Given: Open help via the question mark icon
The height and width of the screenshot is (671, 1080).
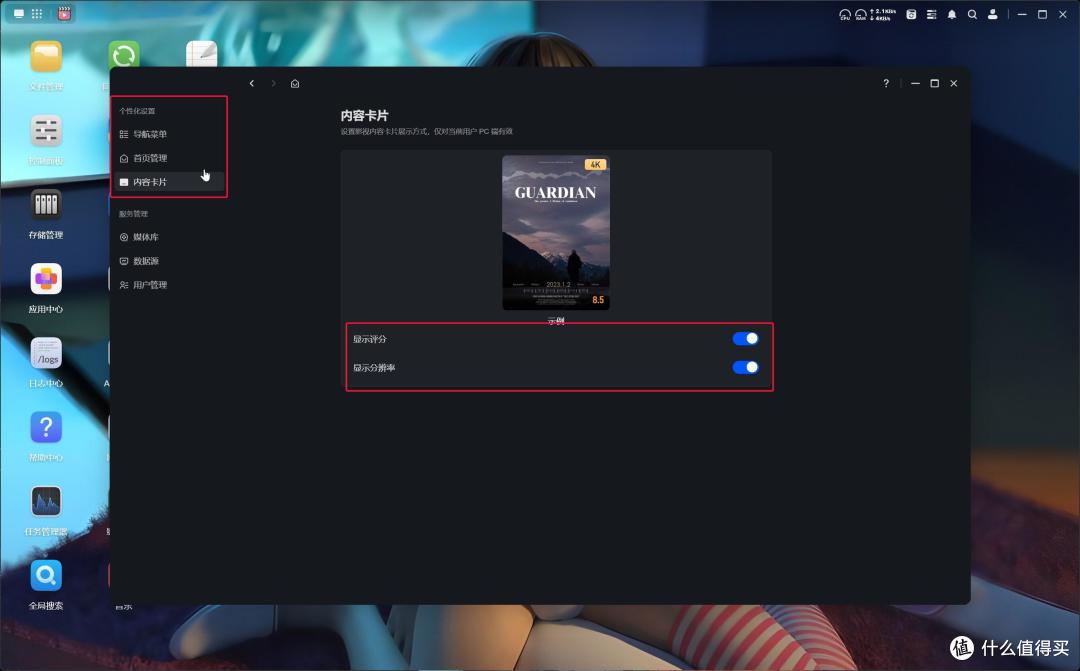Looking at the screenshot, I should pyautogui.click(x=886, y=83).
